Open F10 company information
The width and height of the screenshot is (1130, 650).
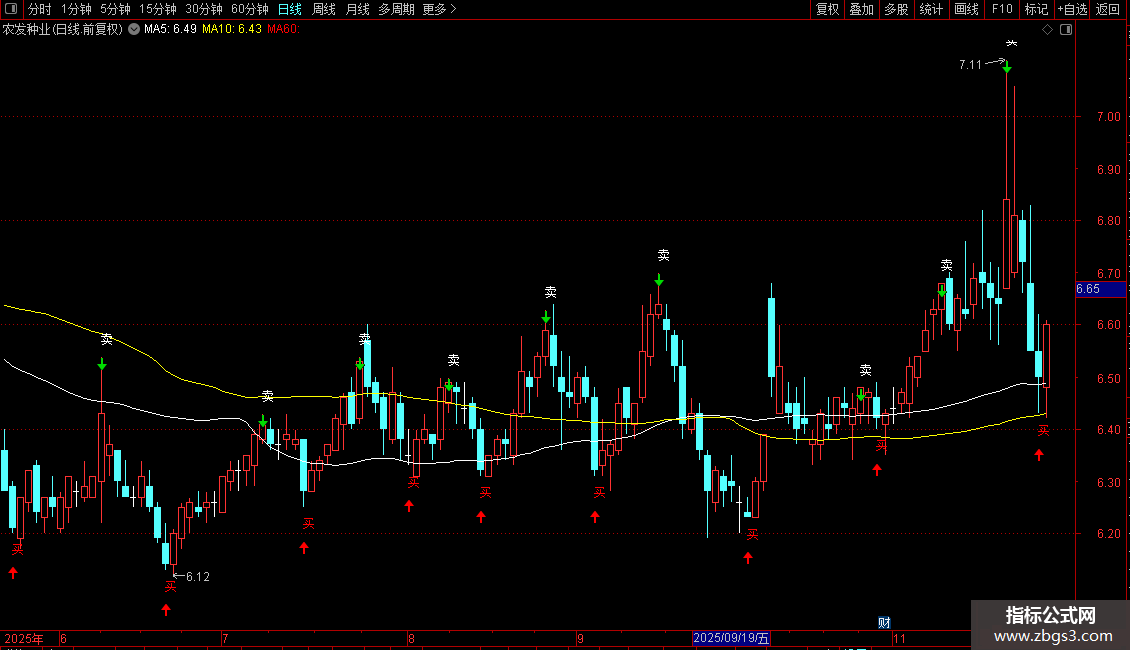[1002, 9]
